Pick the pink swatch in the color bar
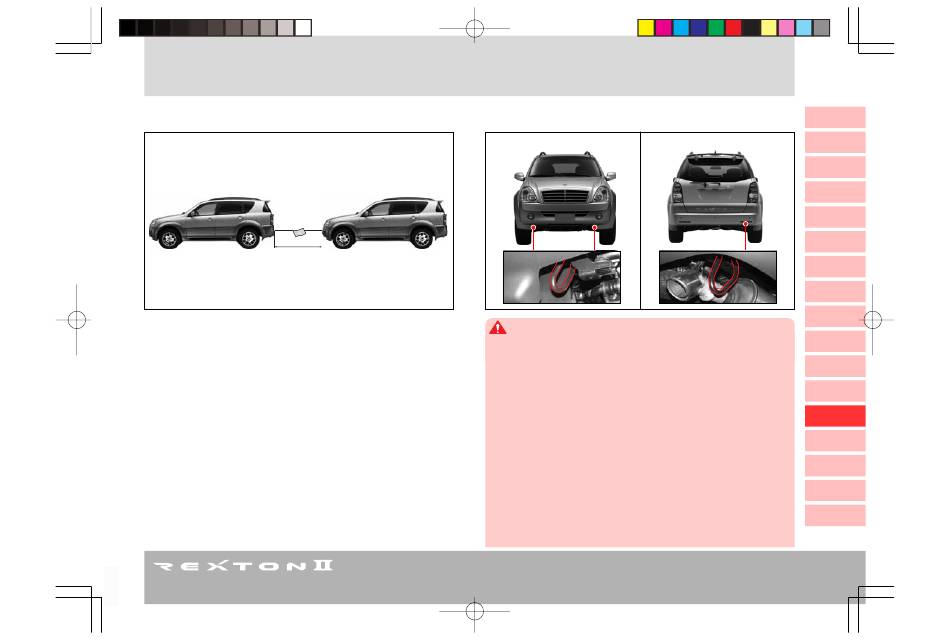Viewport: 950px width, 640px height. (x=786, y=28)
